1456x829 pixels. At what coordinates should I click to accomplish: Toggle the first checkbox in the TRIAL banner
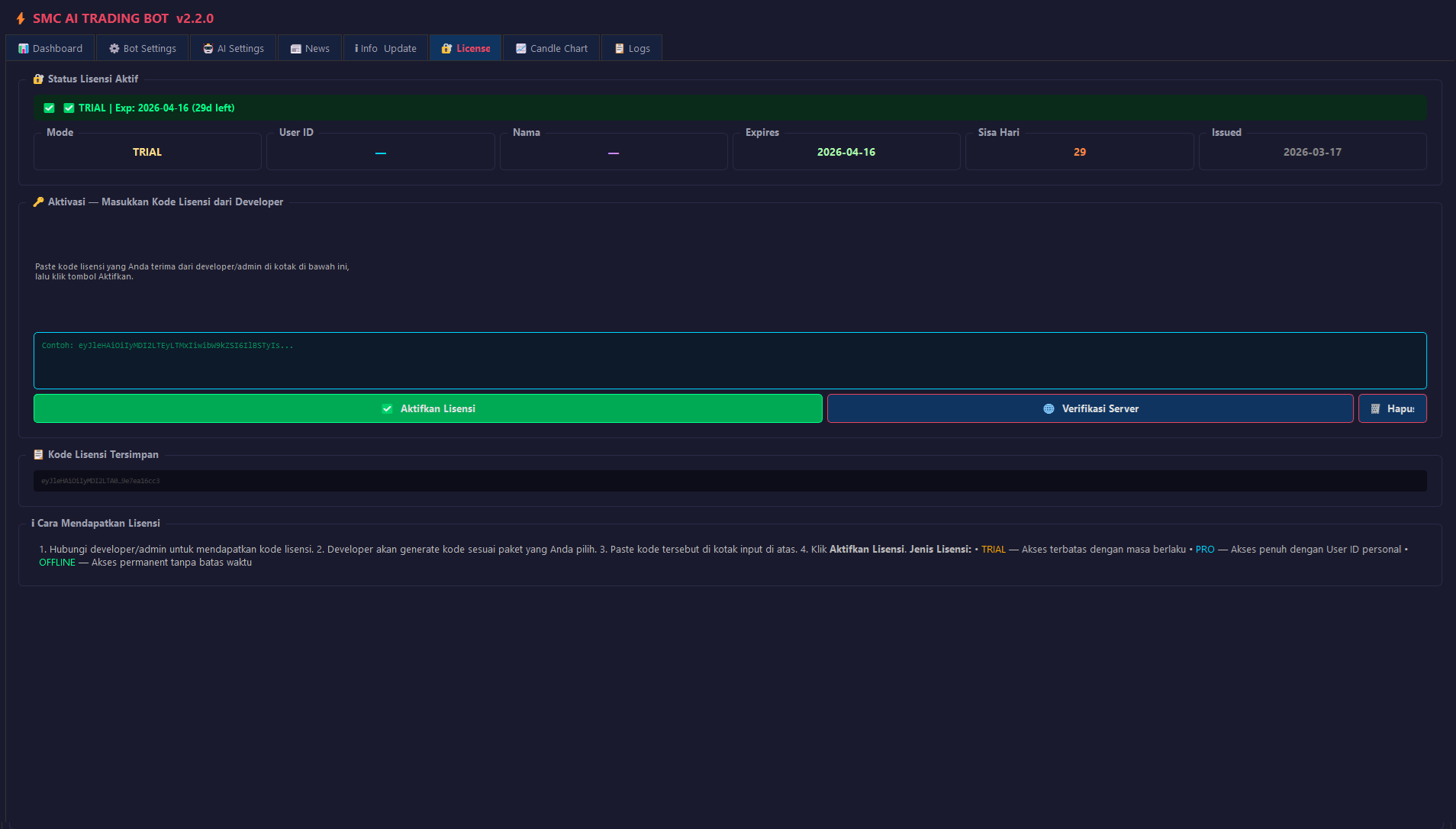(x=49, y=108)
